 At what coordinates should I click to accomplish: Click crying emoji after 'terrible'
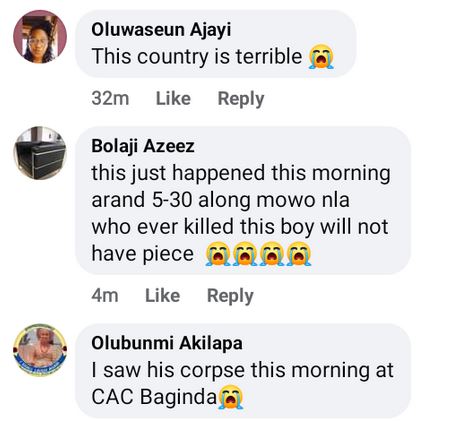[321, 56]
